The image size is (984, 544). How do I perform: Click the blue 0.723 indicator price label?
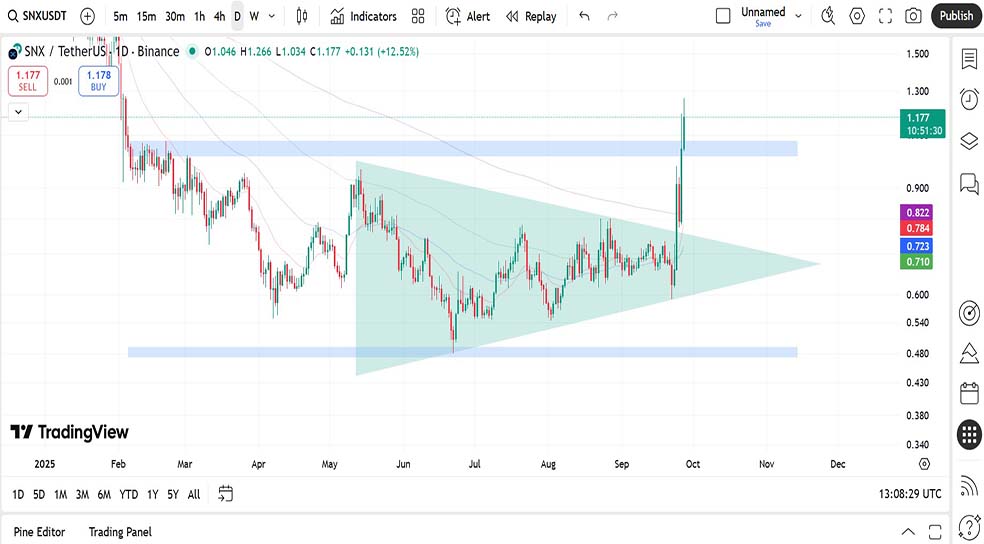point(916,245)
